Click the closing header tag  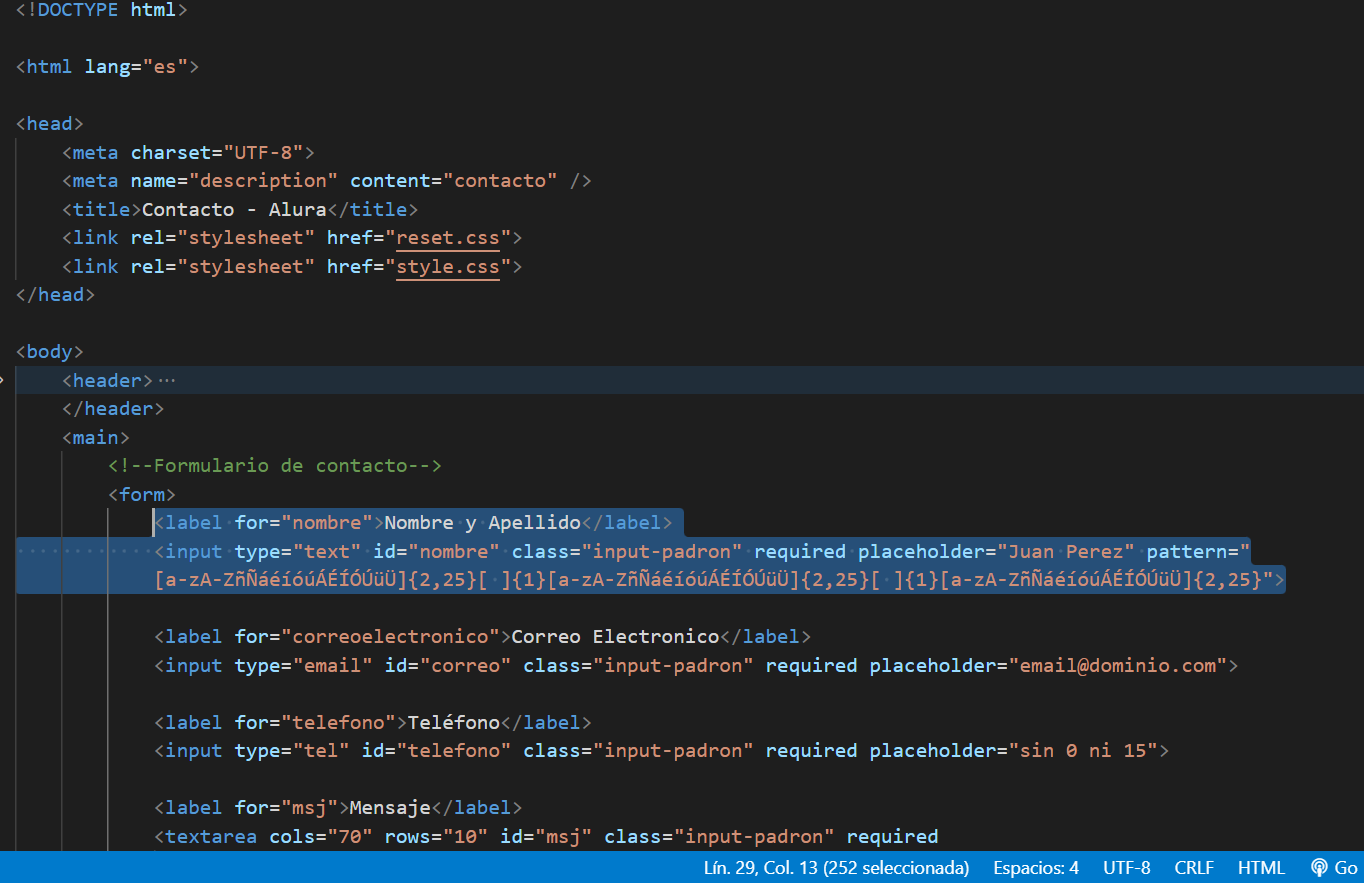click(x=113, y=409)
